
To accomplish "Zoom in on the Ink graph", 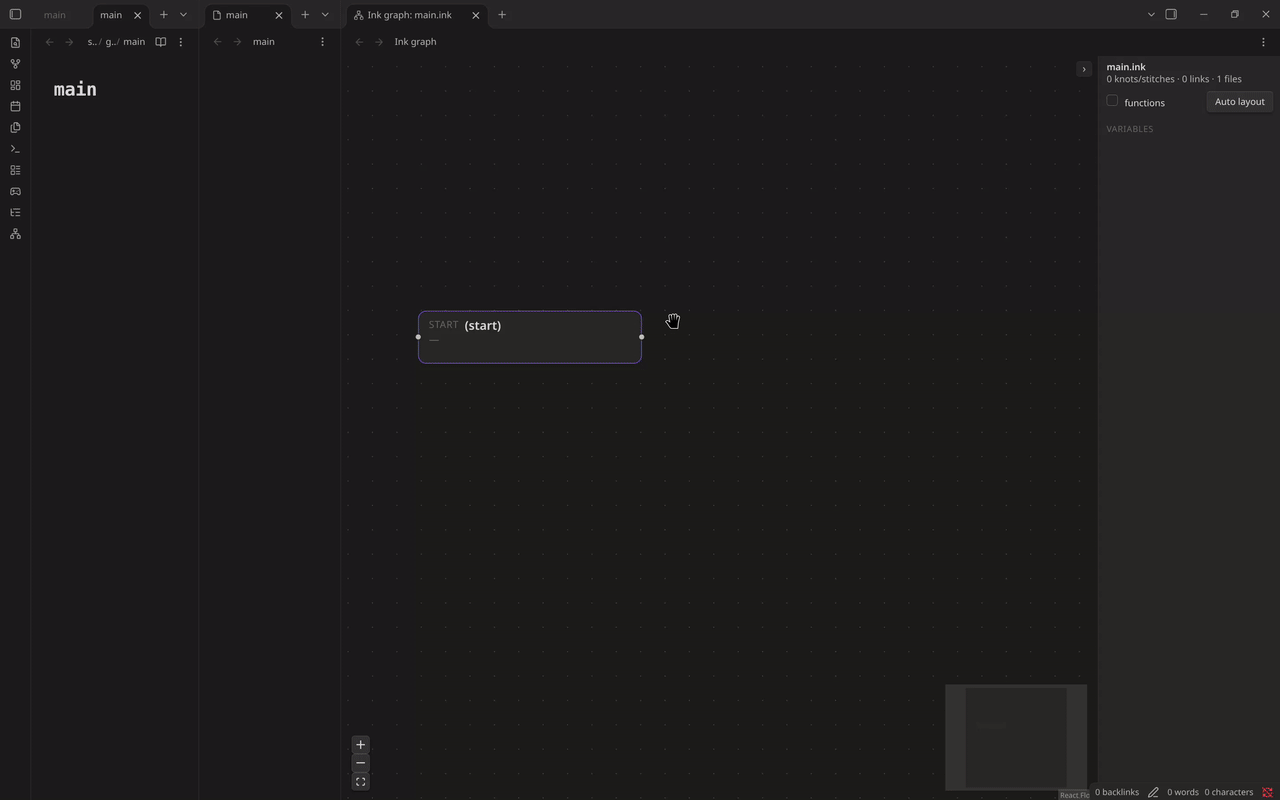I will 361,745.
